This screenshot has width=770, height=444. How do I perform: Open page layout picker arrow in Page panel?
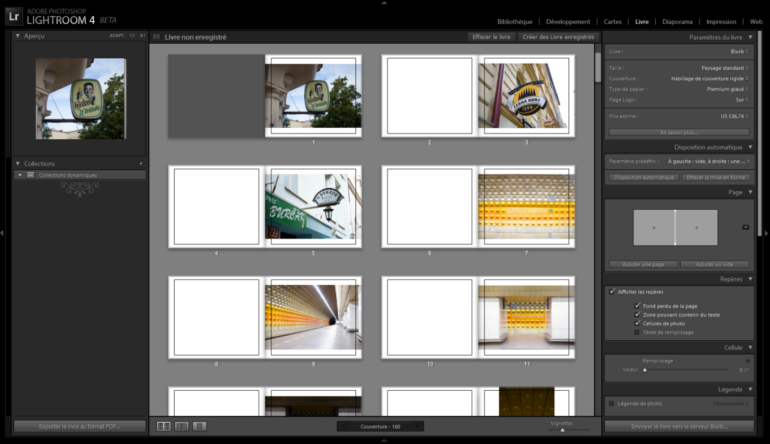click(745, 227)
